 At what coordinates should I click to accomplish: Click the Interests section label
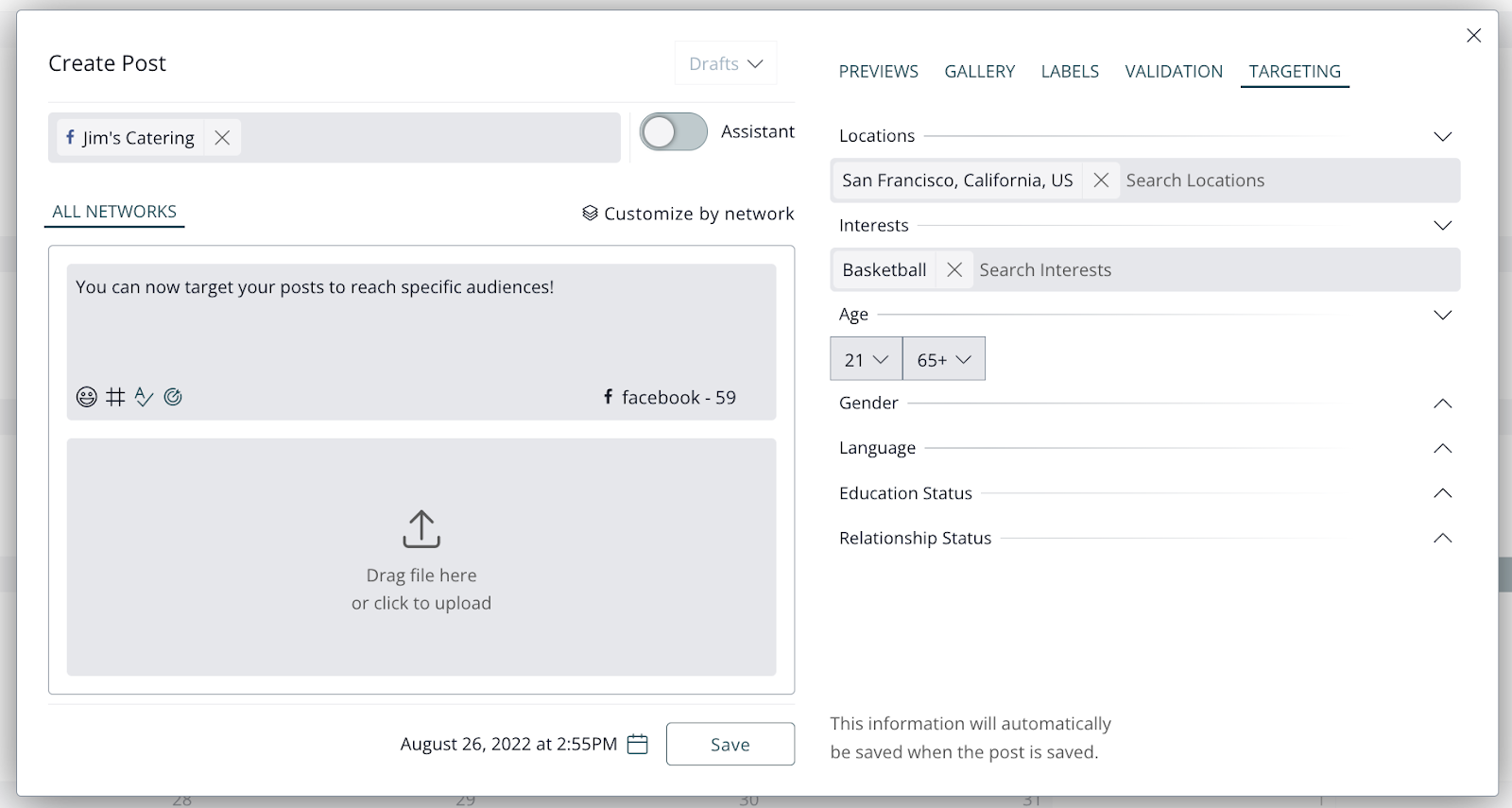coord(874,226)
